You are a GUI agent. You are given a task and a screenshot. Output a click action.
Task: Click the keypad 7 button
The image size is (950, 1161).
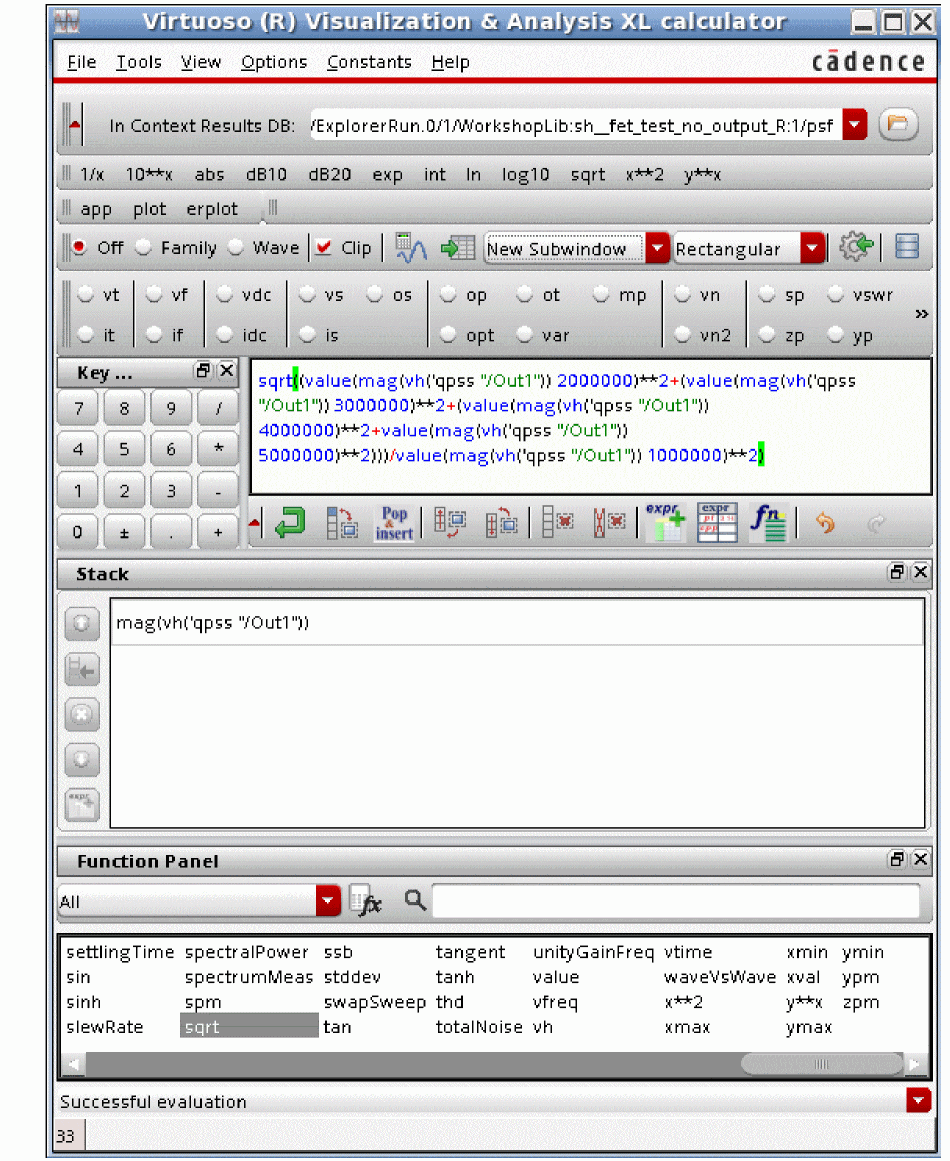78,408
